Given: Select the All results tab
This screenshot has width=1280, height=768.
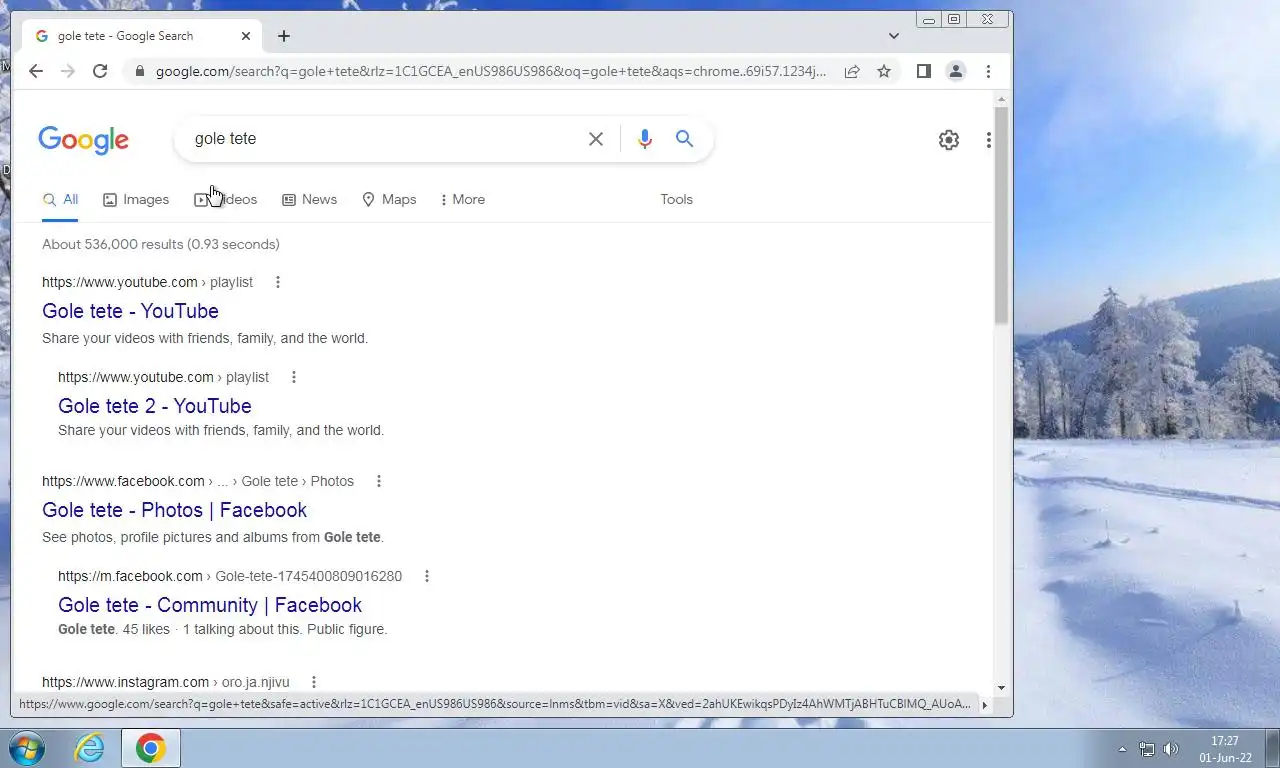Looking at the screenshot, I should [60, 199].
